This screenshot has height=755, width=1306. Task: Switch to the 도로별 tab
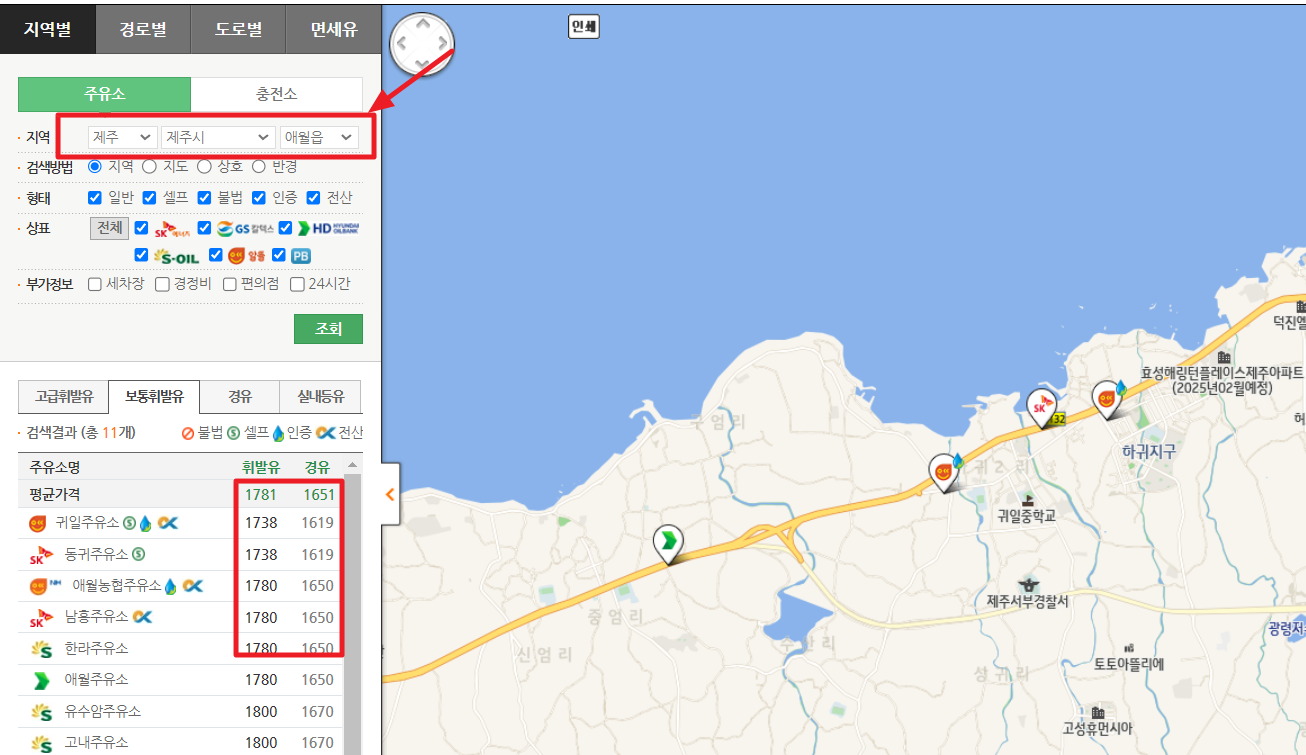(x=238, y=29)
